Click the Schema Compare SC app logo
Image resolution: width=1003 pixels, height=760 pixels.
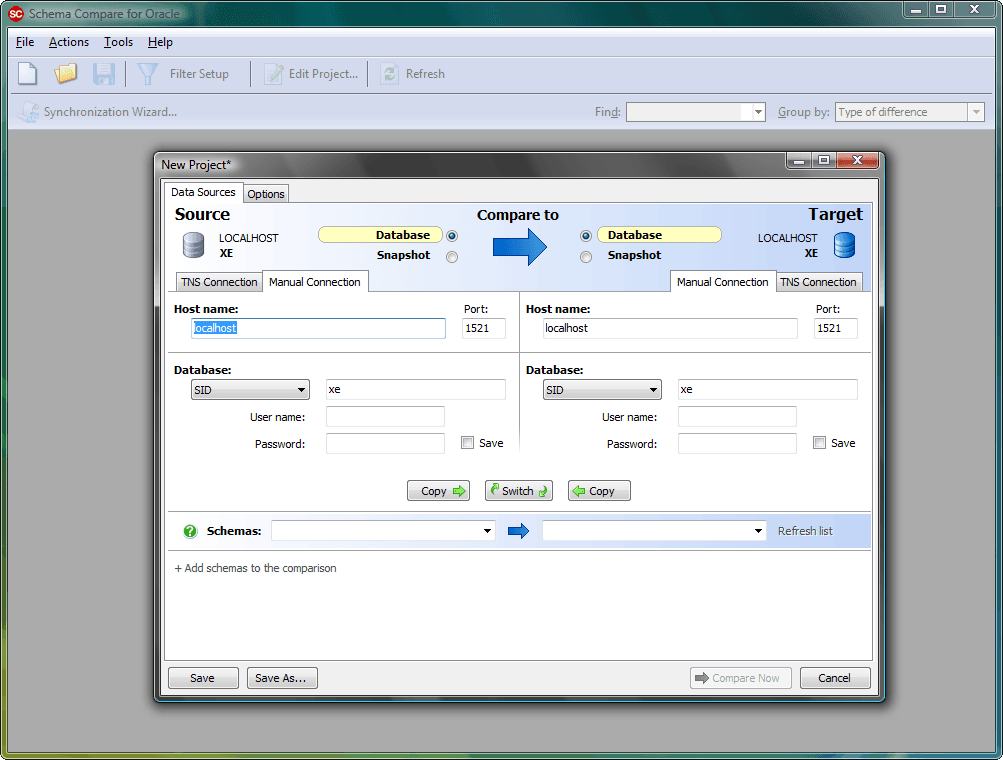(15, 13)
